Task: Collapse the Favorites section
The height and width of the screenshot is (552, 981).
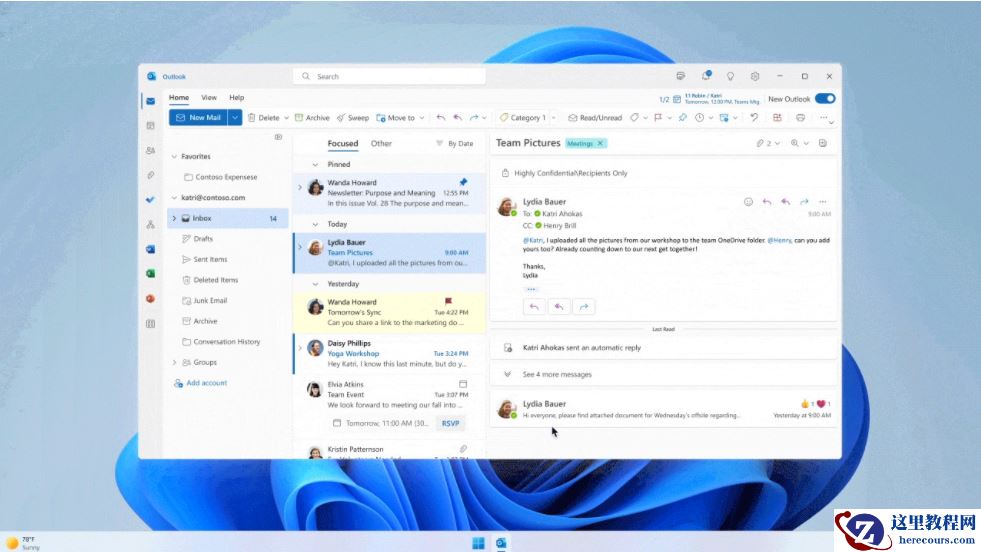Action: pos(175,156)
